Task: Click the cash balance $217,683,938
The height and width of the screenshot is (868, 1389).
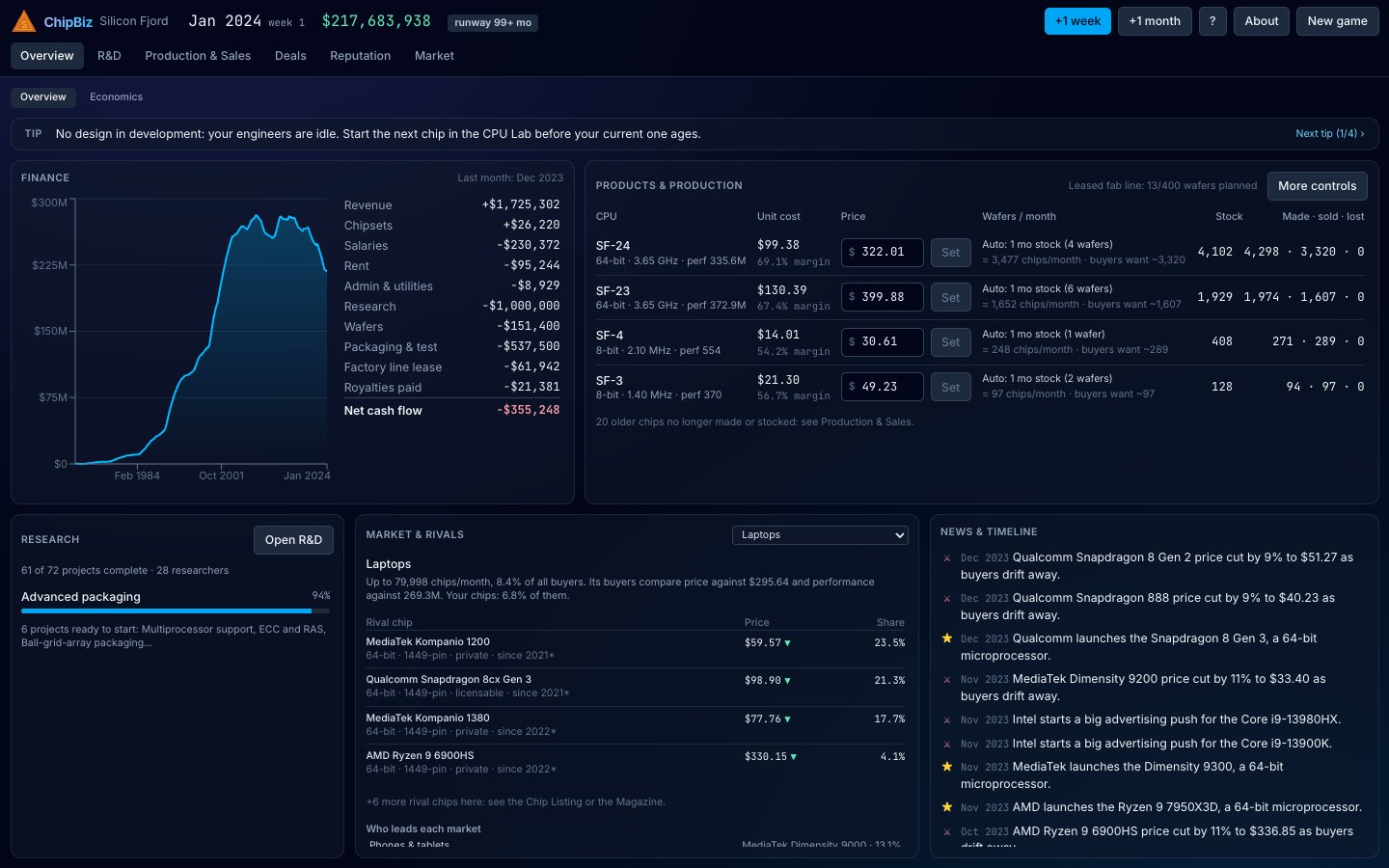Action: pos(376,21)
